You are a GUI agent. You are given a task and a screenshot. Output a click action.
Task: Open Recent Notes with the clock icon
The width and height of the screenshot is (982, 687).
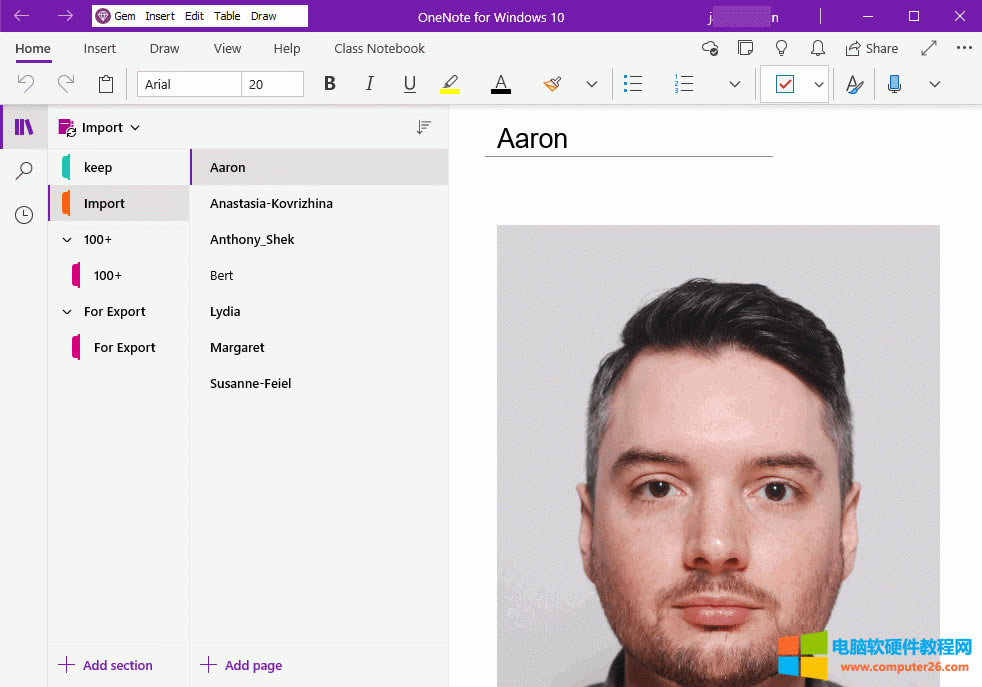[23, 214]
